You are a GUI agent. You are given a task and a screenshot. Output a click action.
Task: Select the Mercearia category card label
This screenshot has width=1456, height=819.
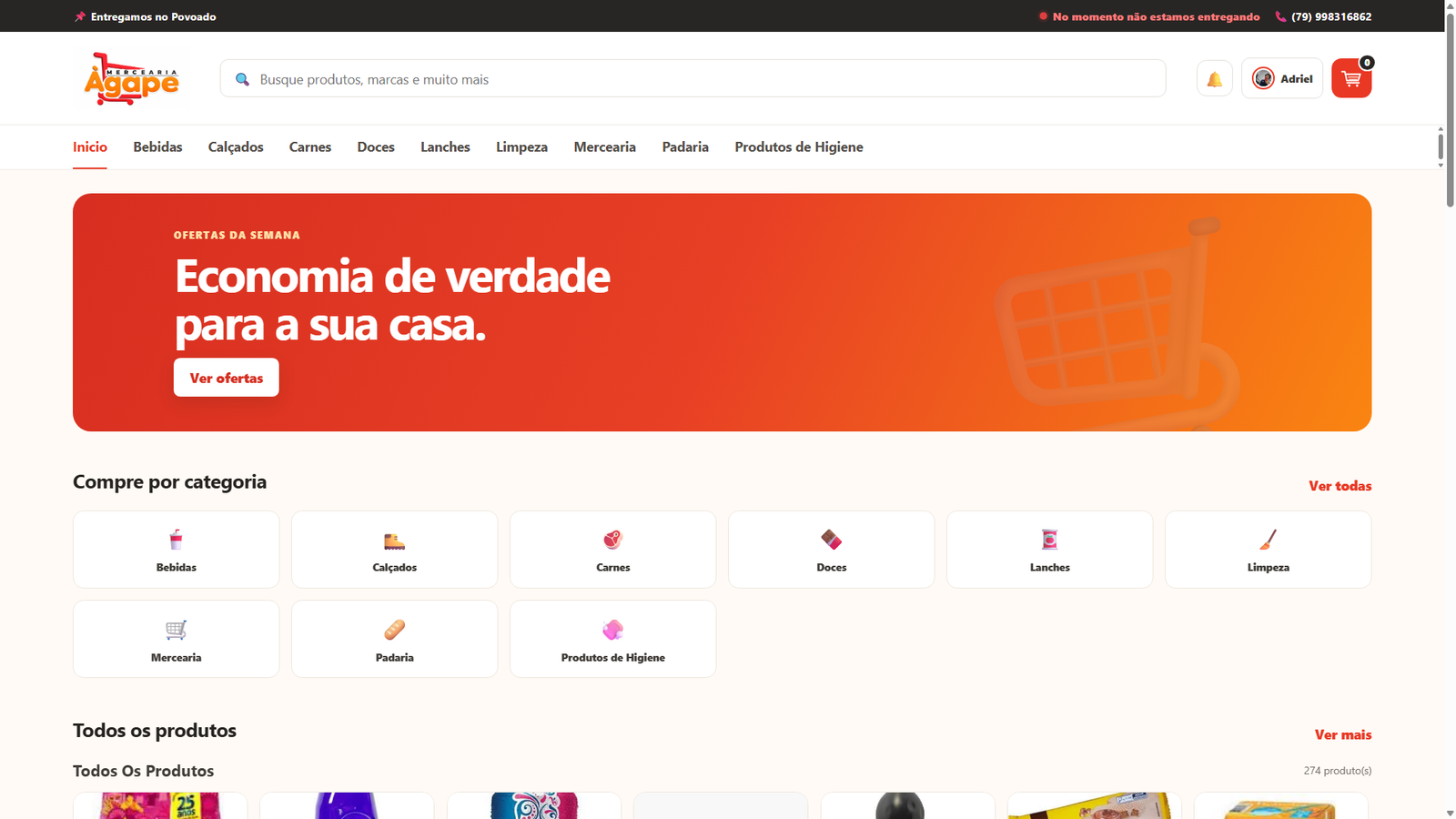(176, 657)
